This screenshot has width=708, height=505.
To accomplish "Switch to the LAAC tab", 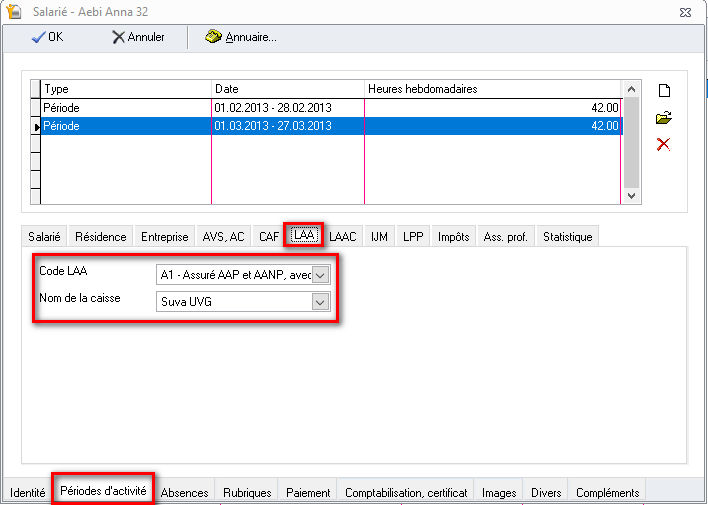I will click(343, 237).
